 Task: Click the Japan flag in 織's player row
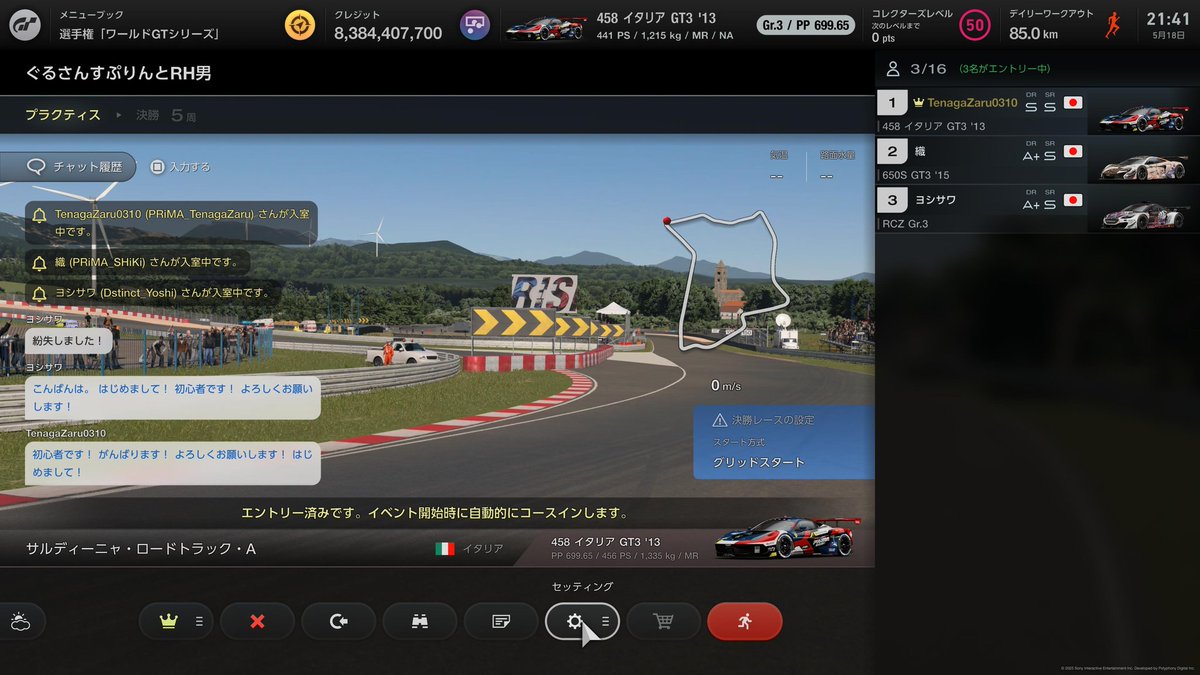click(x=1073, y=152)
